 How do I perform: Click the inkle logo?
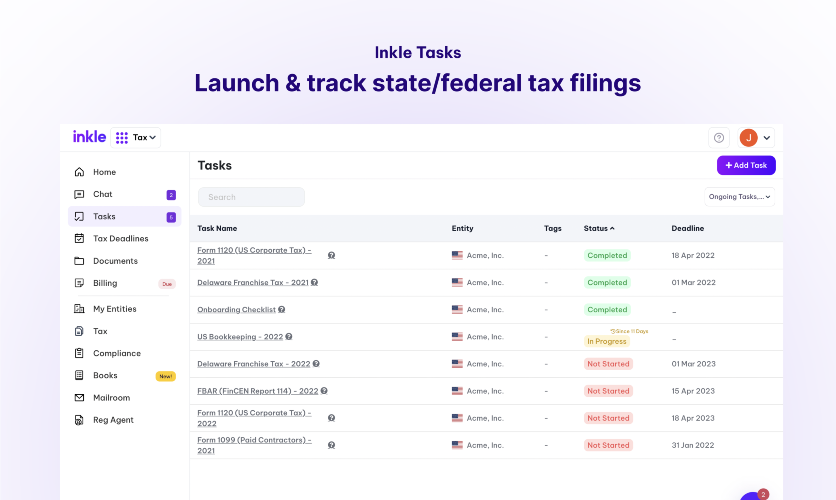[89, 137]
